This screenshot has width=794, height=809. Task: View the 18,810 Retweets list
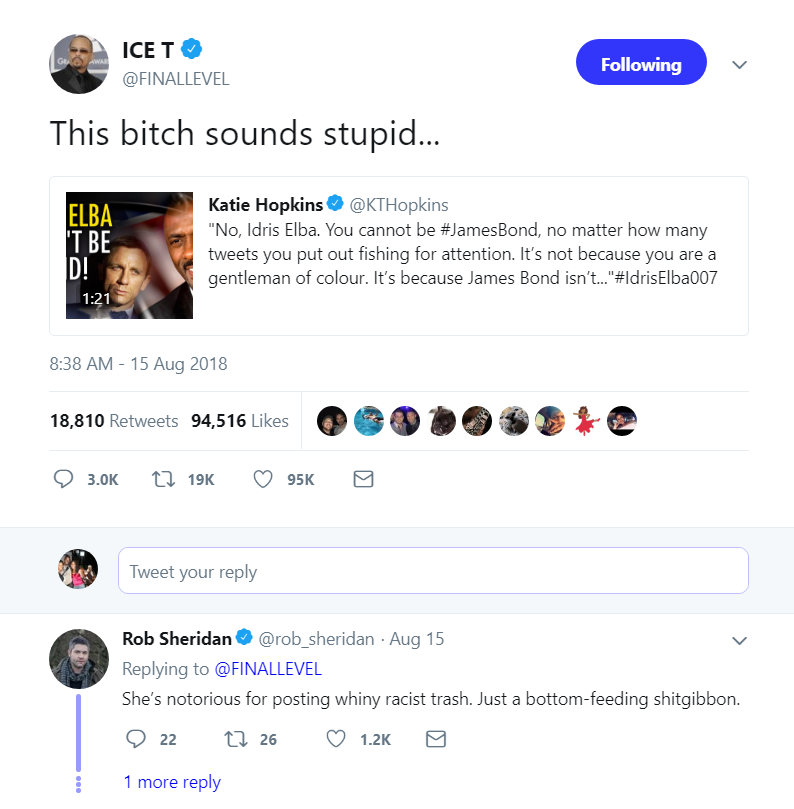114,420
